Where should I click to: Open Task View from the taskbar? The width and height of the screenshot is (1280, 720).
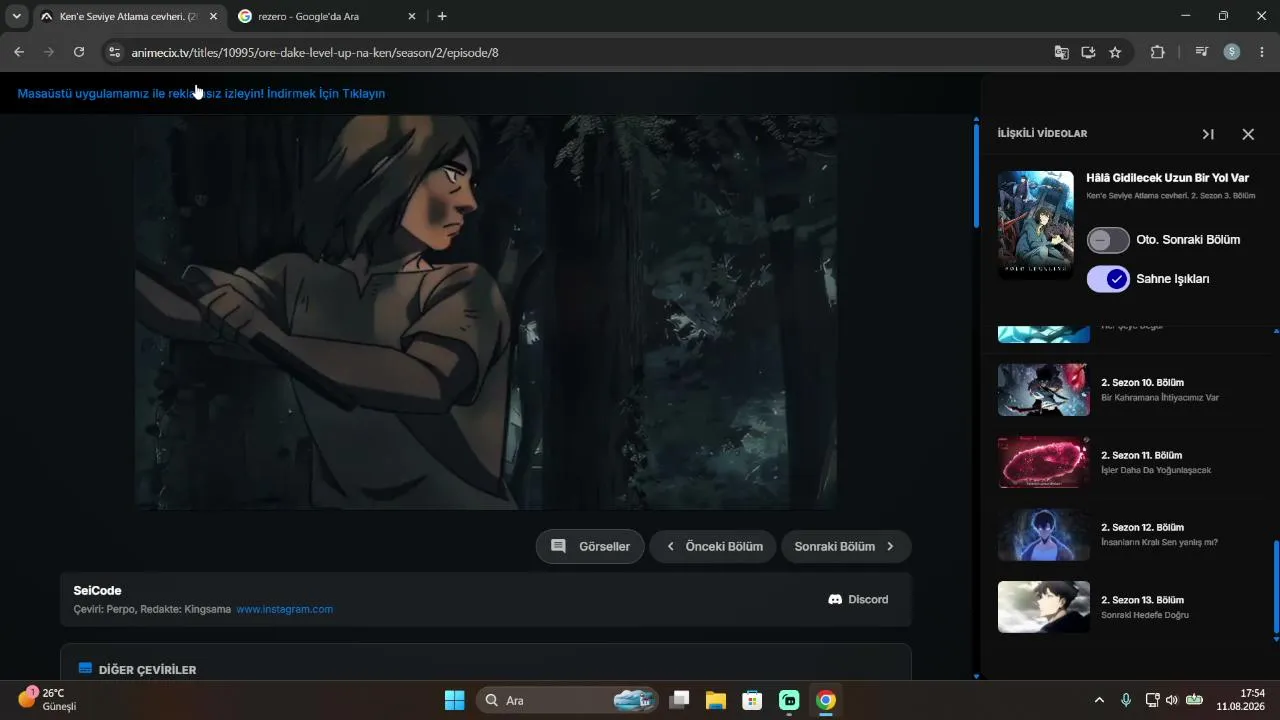click(679, 700)
